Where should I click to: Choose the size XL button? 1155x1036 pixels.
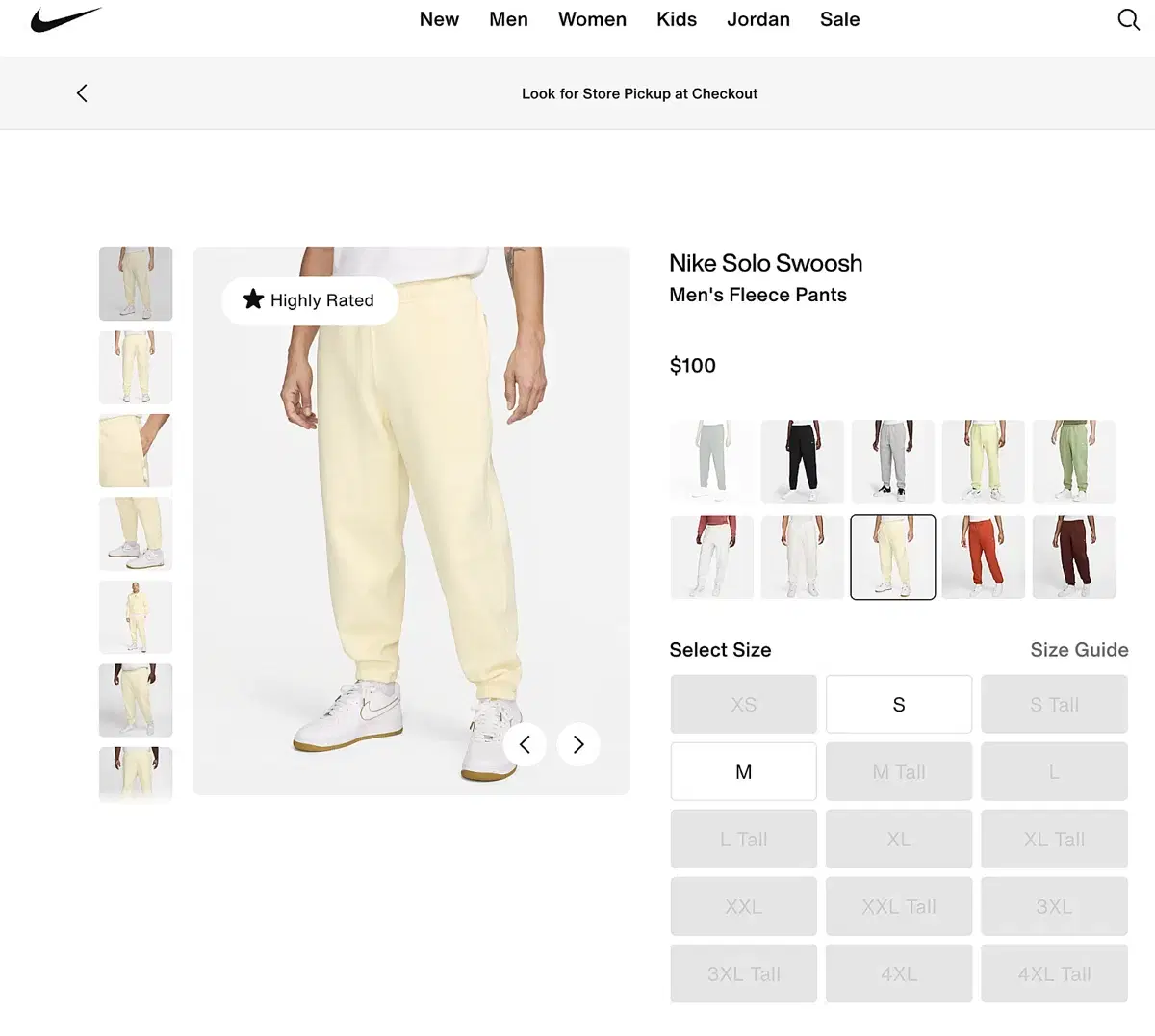coord(899,840)
